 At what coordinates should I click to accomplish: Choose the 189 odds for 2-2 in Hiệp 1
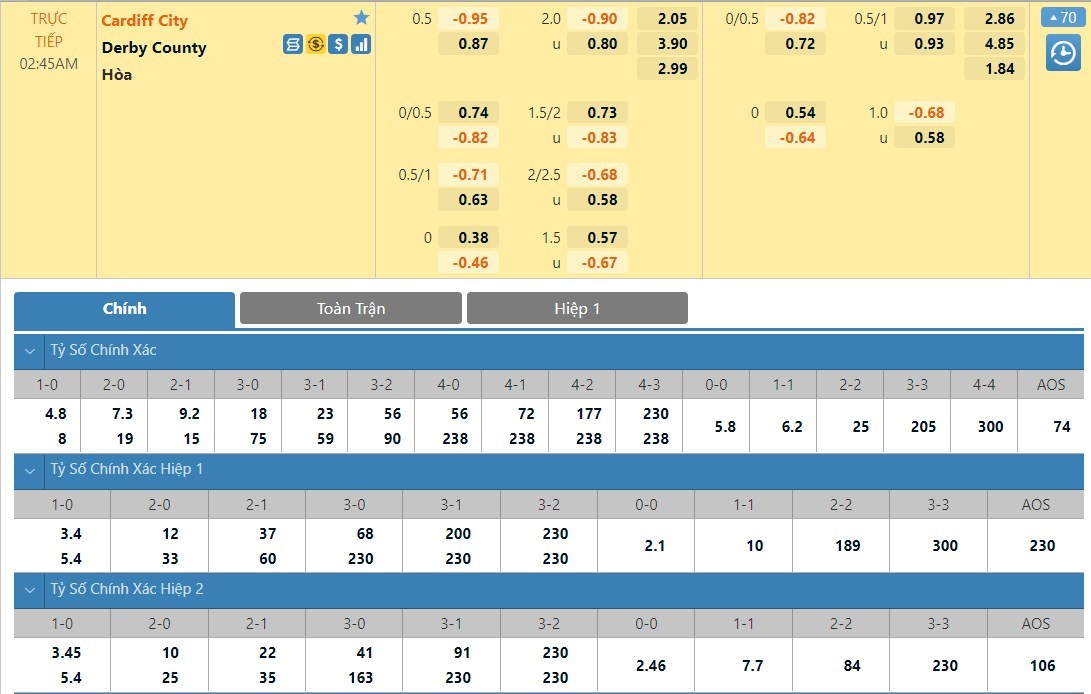[847, 546]
